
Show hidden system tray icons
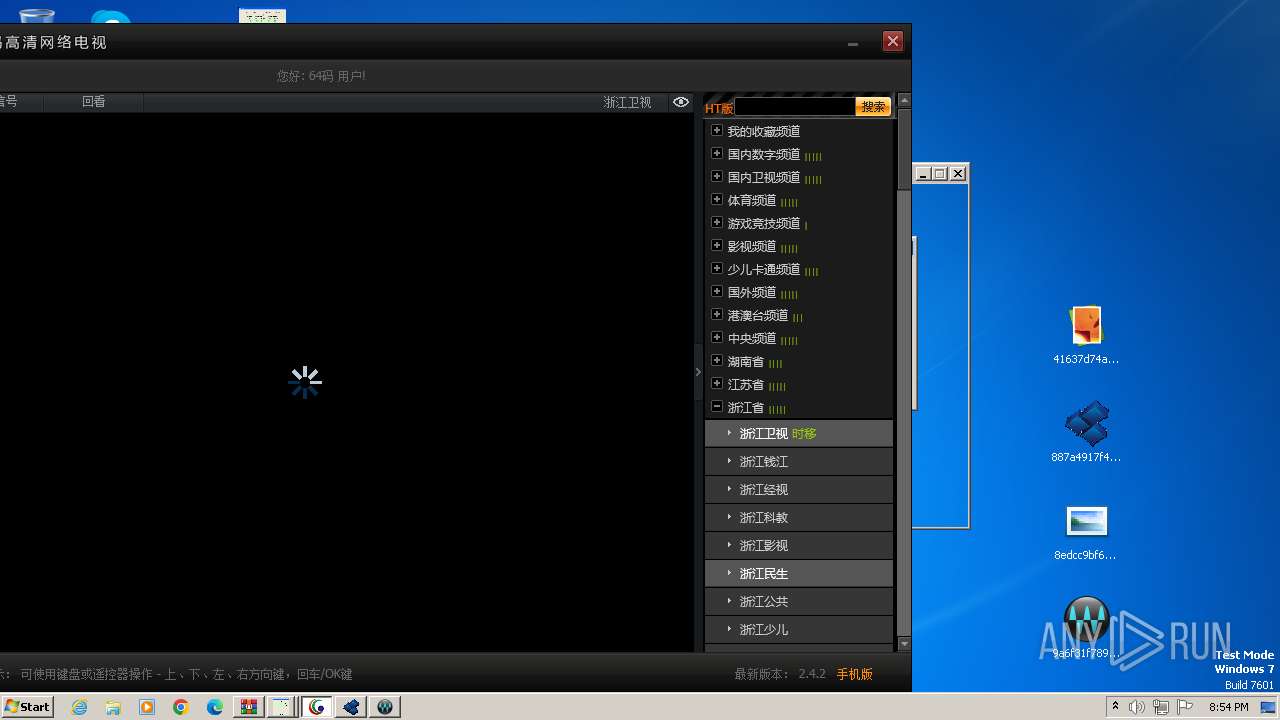pyautogui.click(x=1115, y=707)
